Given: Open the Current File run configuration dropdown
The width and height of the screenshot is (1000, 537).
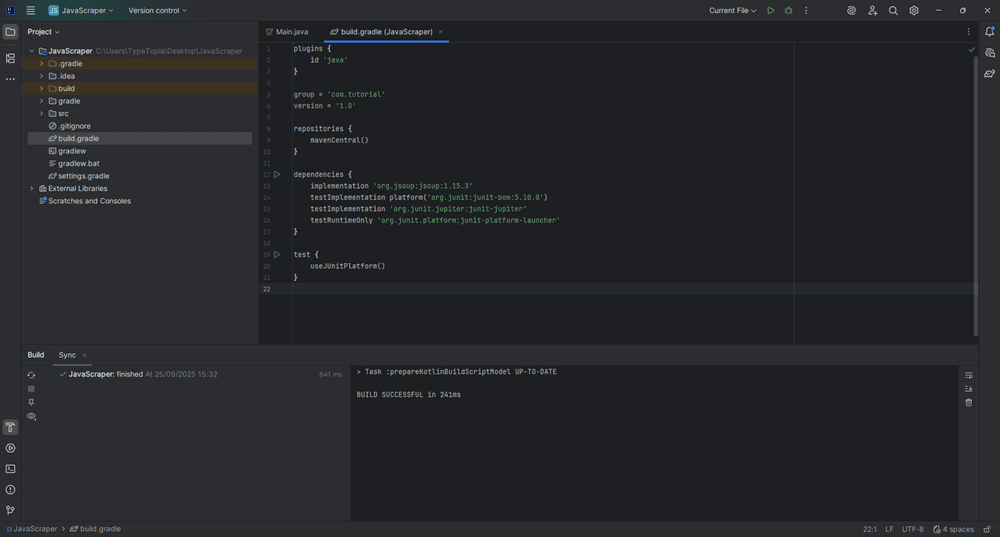Looking at the screenshot, I should tap(733, 11).
